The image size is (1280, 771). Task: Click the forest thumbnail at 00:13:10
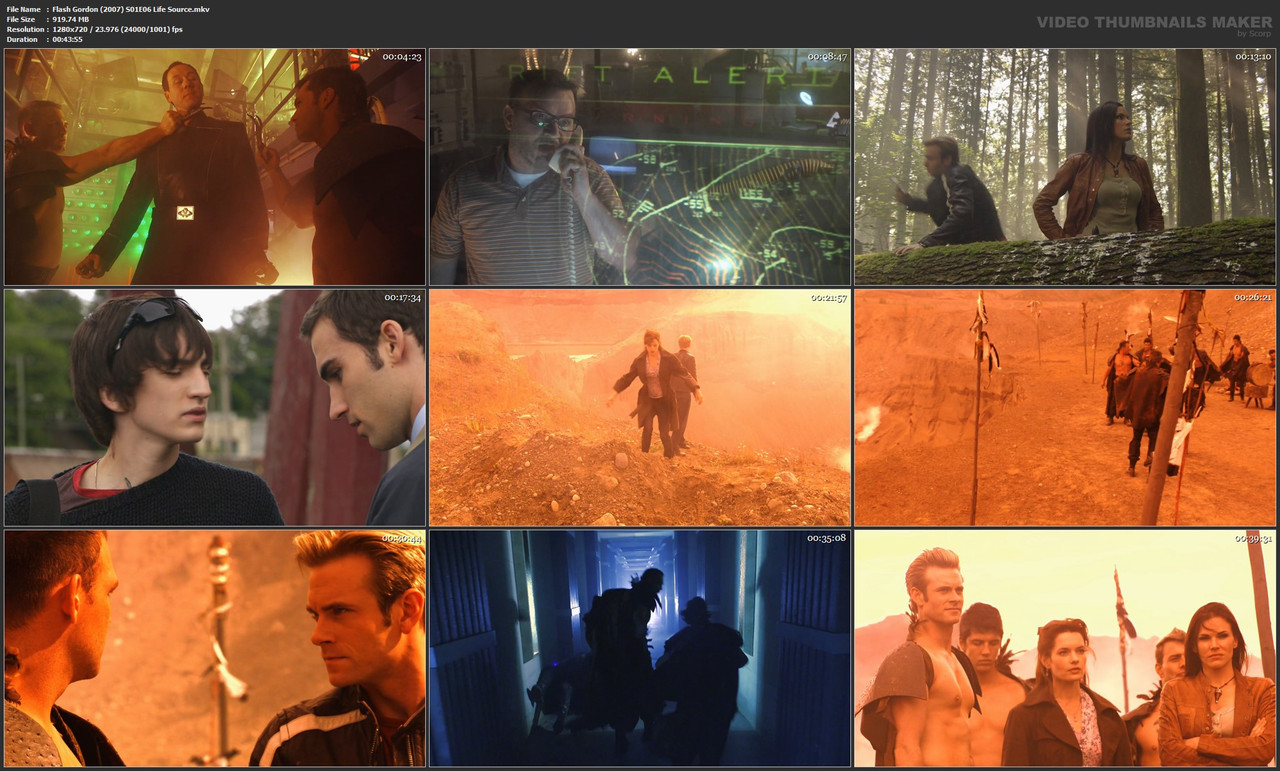pos(1065,167)
